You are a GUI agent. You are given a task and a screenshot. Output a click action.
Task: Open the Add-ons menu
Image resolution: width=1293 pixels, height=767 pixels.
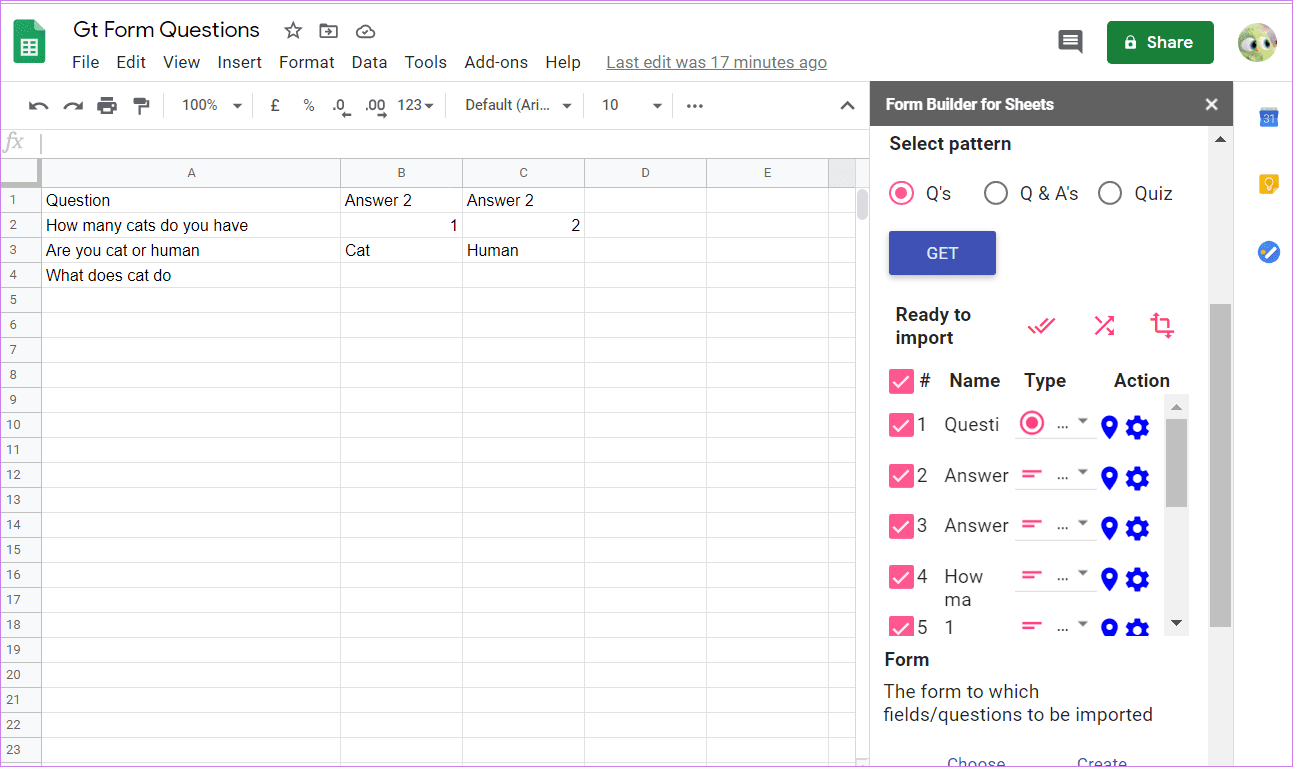pos(496,62)
